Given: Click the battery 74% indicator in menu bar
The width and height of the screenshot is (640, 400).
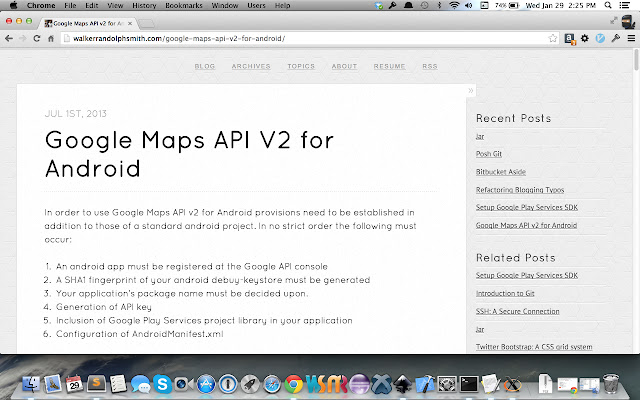Looking at the screenshot, I should pos(507,5).
